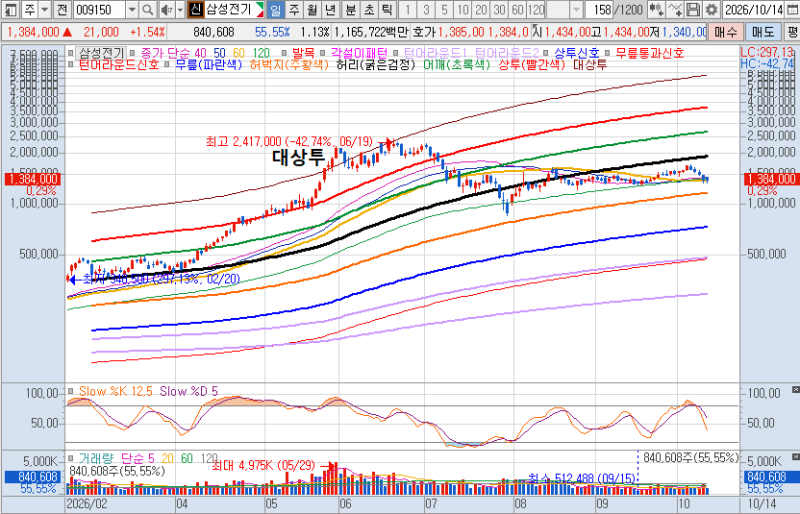Open chart settings gear icon
This screenshot has height=514, width=800.
click(711, 9)
